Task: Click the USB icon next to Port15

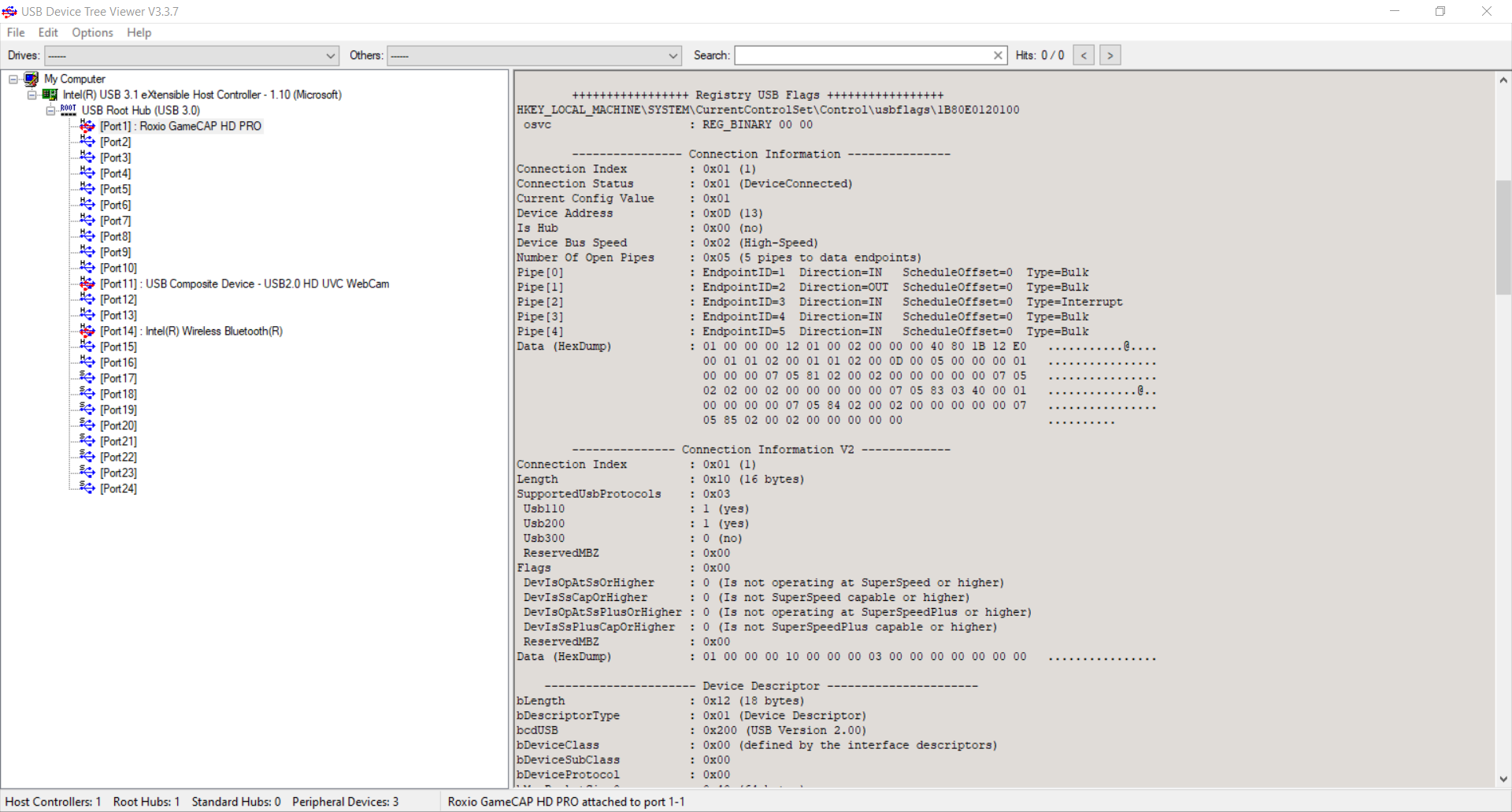Action: pos(87,347)
